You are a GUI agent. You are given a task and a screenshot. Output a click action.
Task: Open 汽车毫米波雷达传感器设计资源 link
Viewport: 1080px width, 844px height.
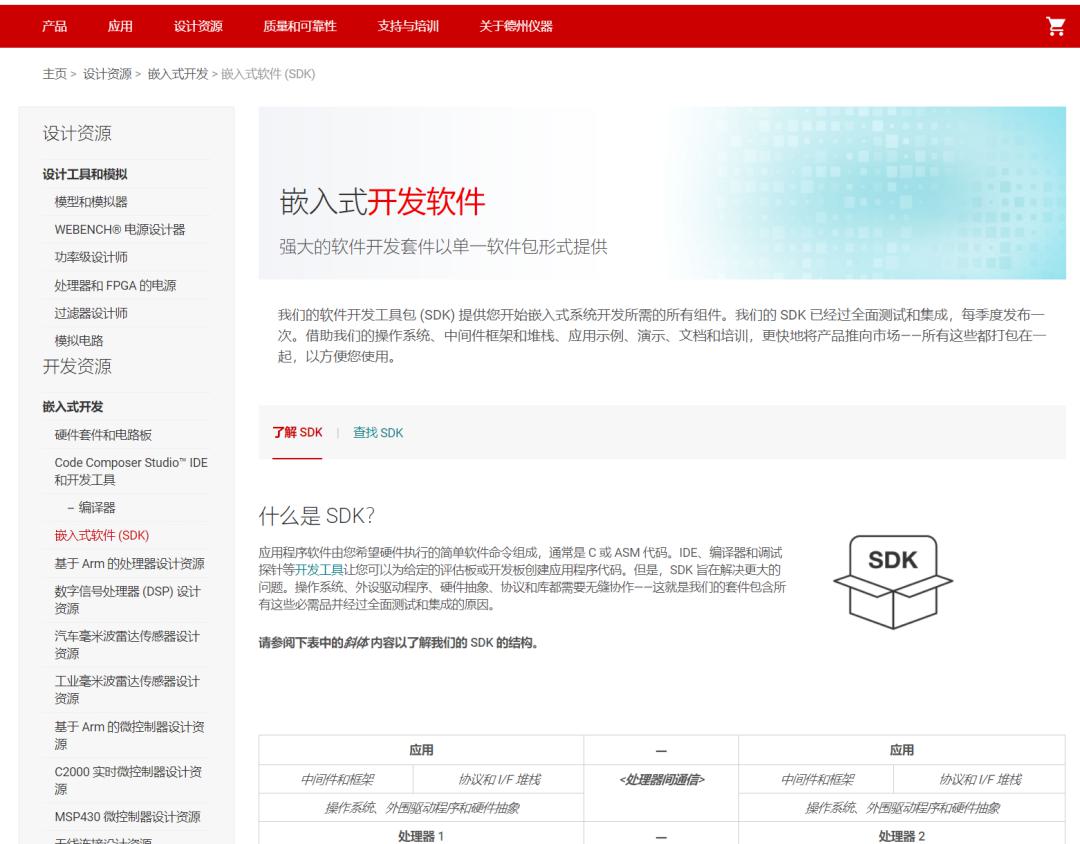tap(127, 644)
